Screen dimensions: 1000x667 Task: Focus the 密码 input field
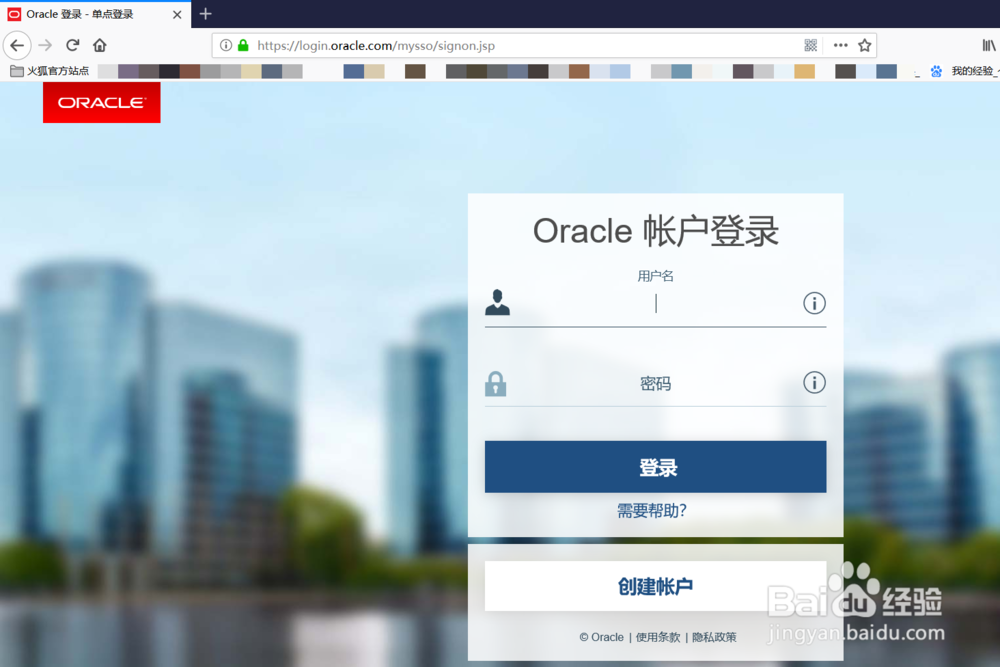click(x=656, y=384)
